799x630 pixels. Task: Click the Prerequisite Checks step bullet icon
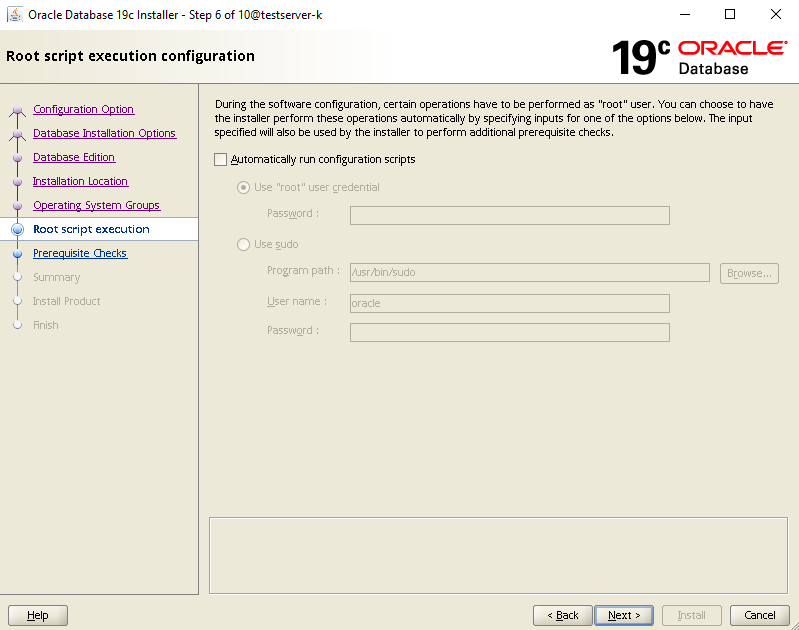(x=17, y=253)
